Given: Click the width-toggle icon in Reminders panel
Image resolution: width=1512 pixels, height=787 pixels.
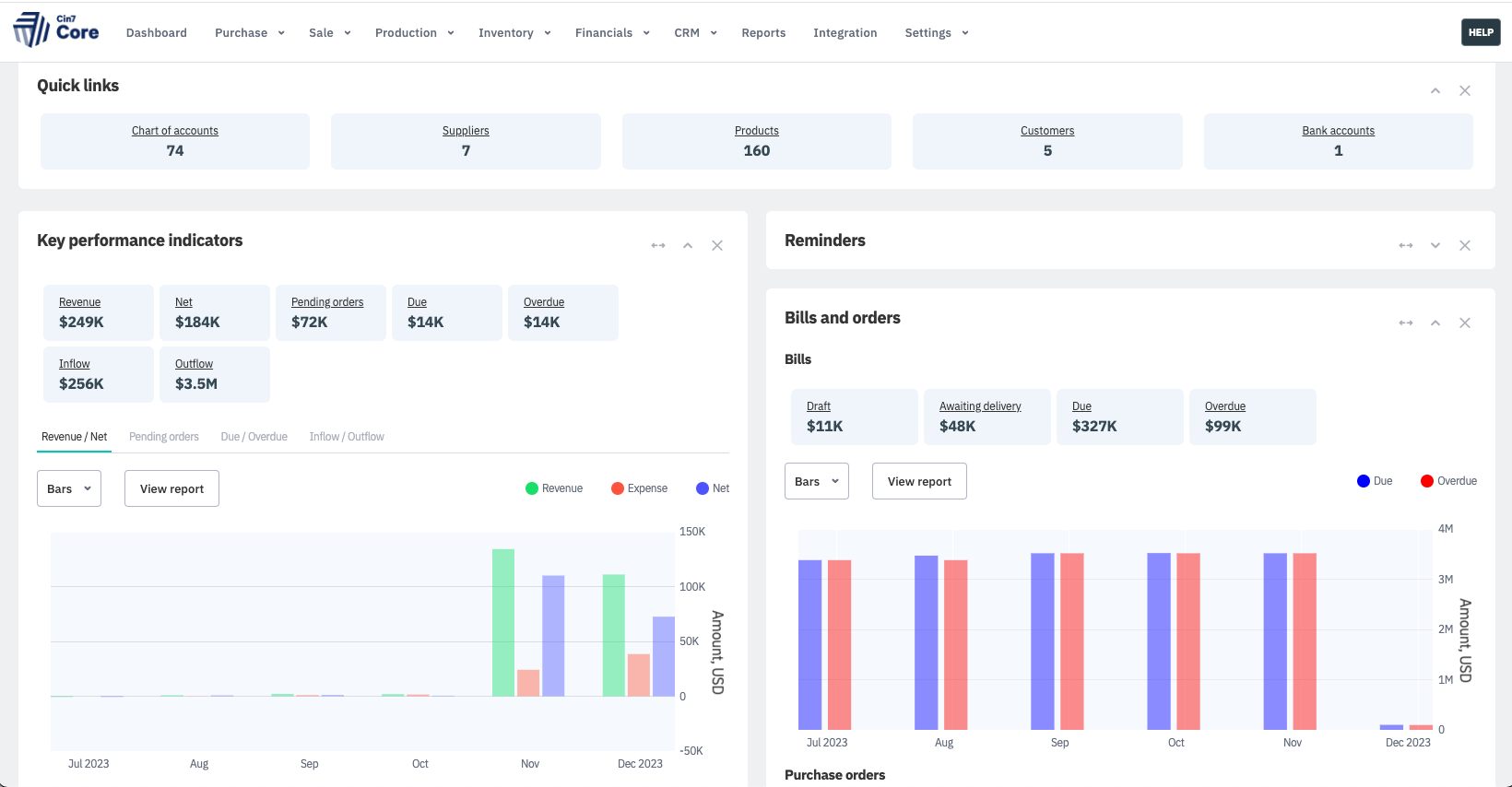Looking at the screenshot, I should click(1406, 245).
